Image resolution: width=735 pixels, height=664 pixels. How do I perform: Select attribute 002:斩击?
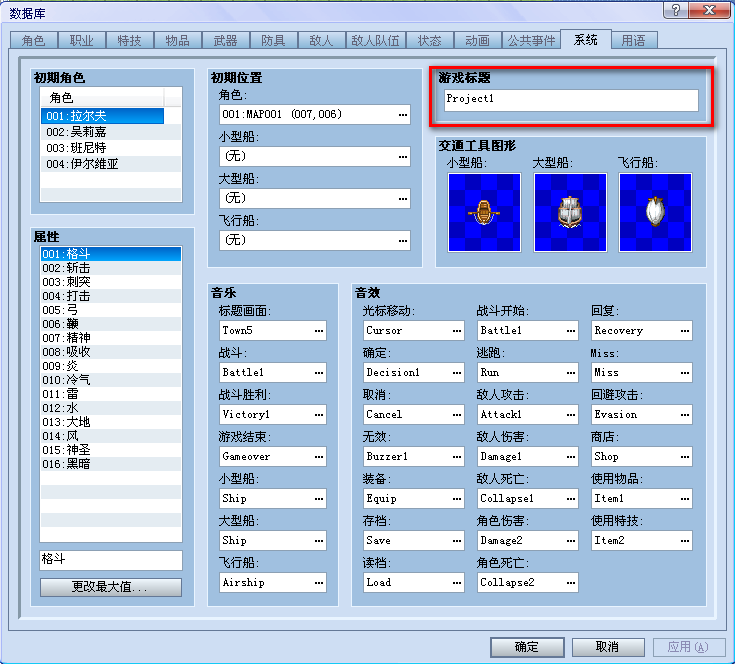[x=111, y=268]
